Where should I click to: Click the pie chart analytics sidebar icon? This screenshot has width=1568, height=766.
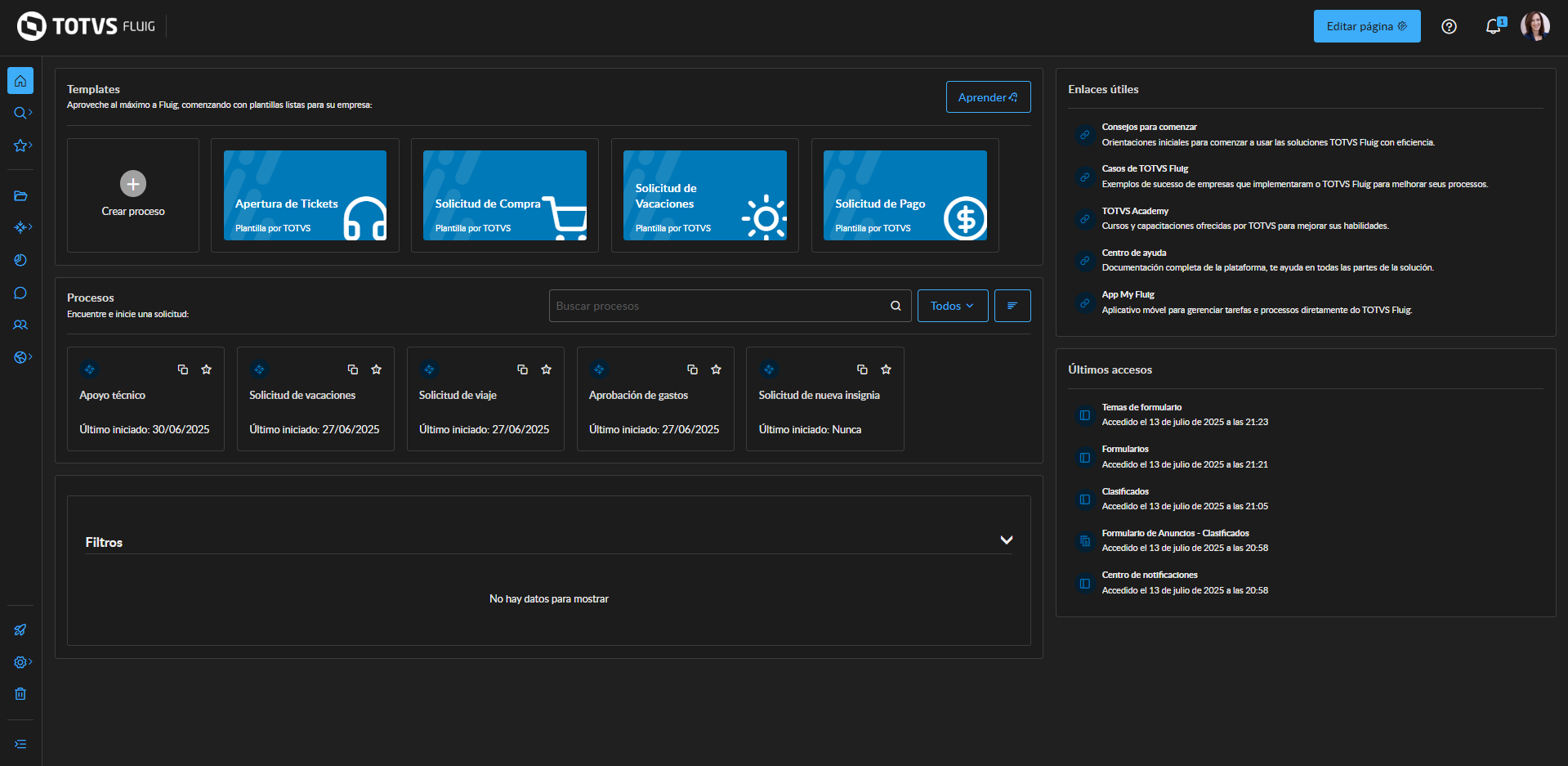coord(20,260)
